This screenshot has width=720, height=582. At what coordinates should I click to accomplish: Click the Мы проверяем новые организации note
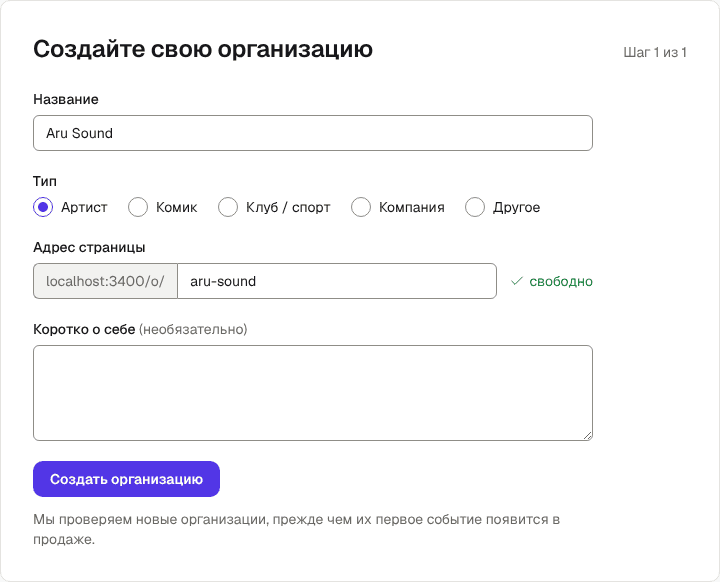coord(296,529)
